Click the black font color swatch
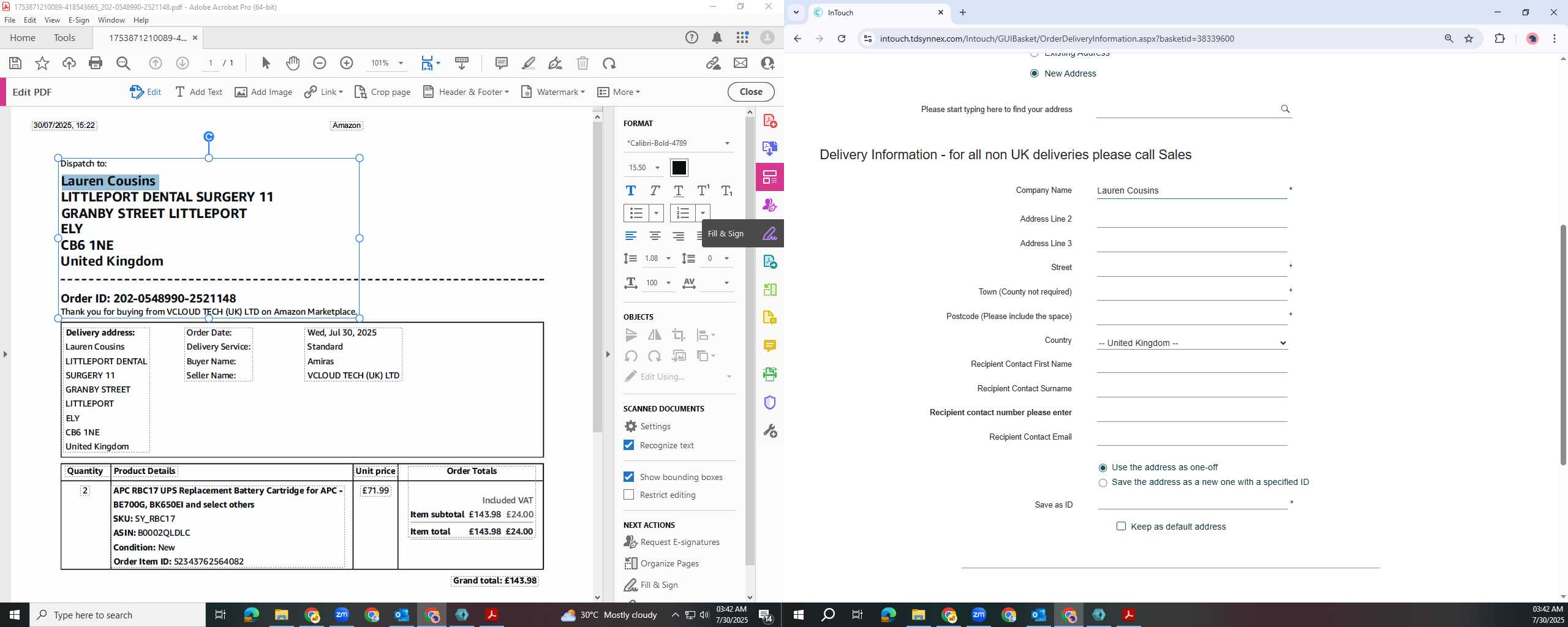The height and width of the screenshot is (627, 1568). tap(679, 168)
